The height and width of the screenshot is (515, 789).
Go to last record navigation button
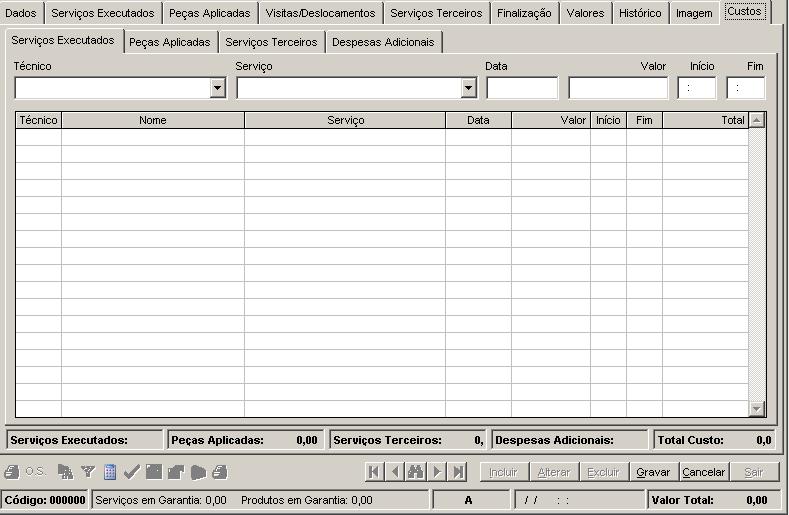click(458, 472)
